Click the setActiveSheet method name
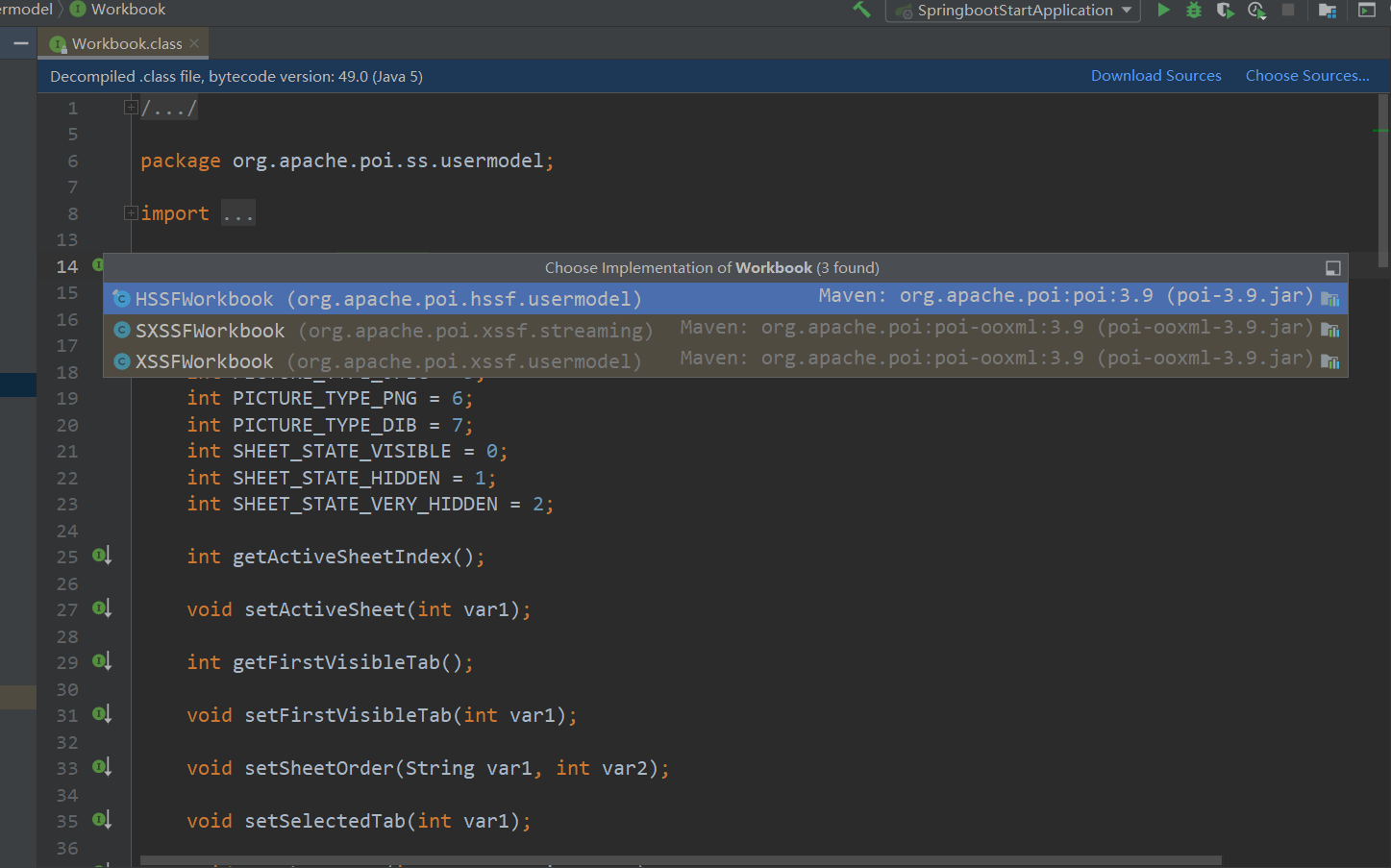1391x868 pixels. [325, 609]
